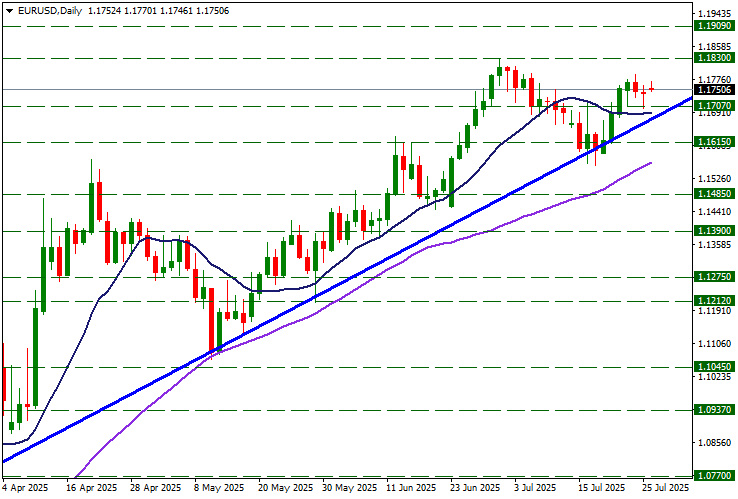Screen dimensions: 738x499
Task: Click the 11 Jun 2025 date label
Action: coord(411,488)
